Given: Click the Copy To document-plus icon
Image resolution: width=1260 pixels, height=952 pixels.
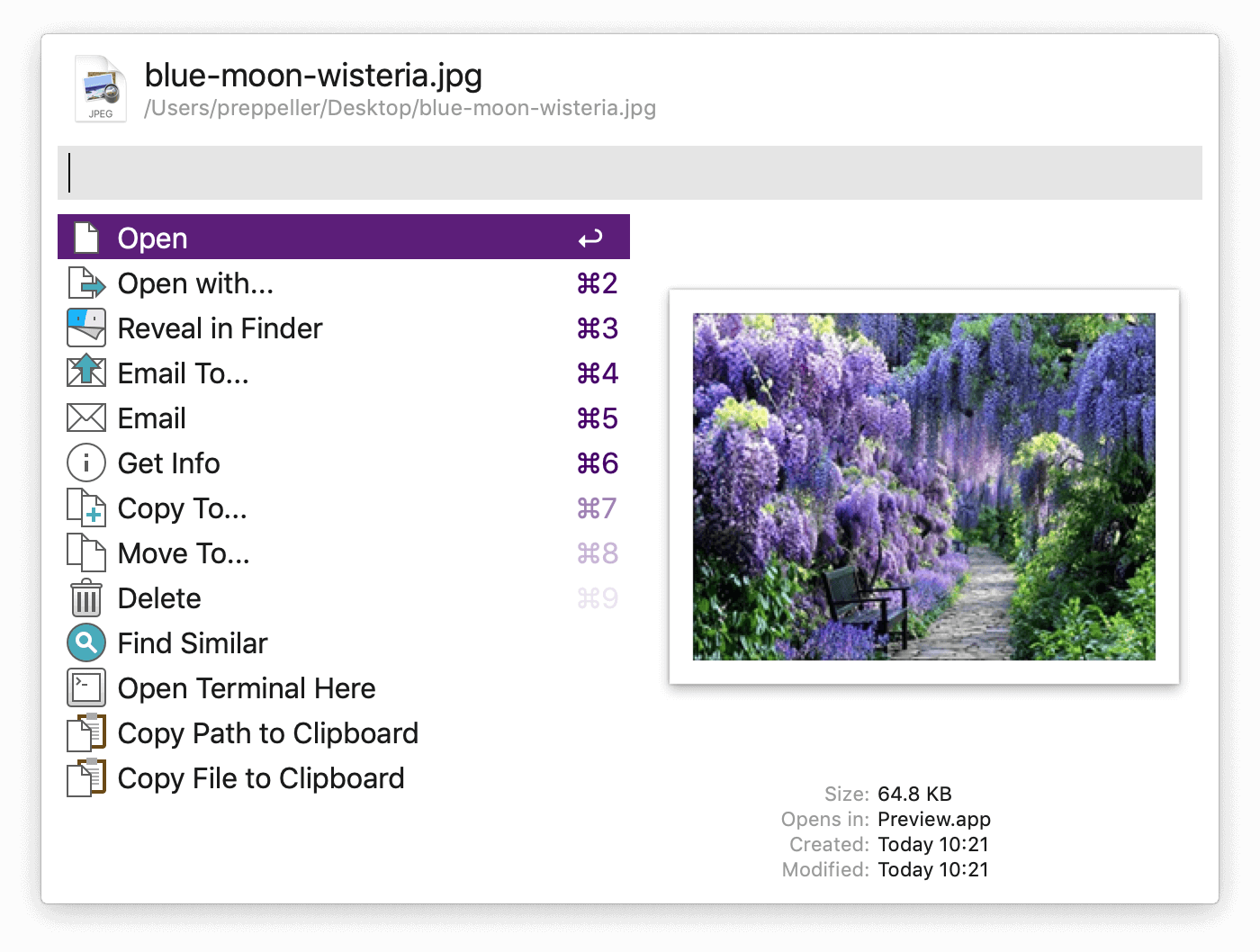Looking at the screenshot, I should (x=85, y=507).
